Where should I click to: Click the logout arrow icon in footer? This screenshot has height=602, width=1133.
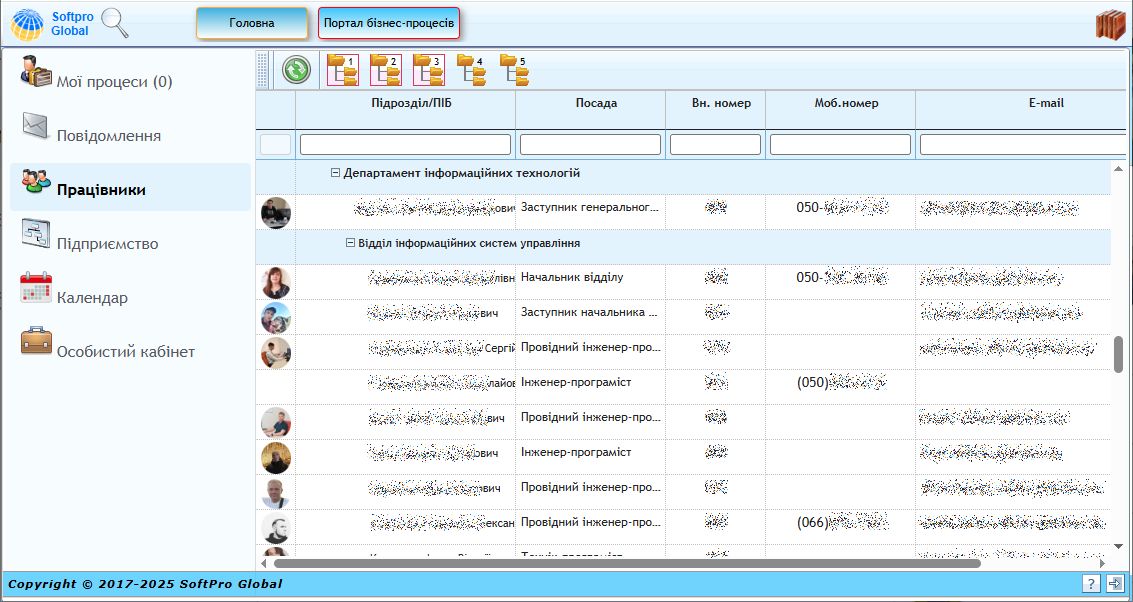point(1115,583)
